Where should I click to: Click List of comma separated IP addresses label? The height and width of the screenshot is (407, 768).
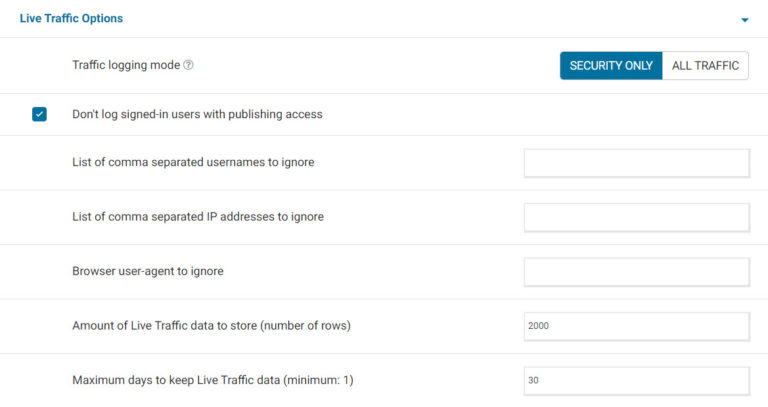197,216
